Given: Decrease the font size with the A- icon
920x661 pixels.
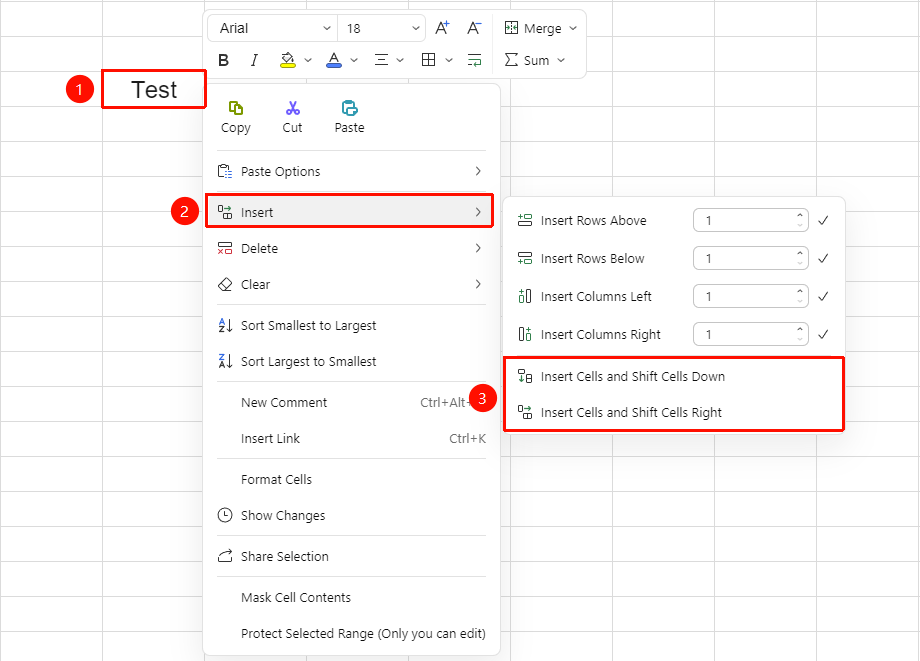Looking at the screenshot, I should pos(474,28).
